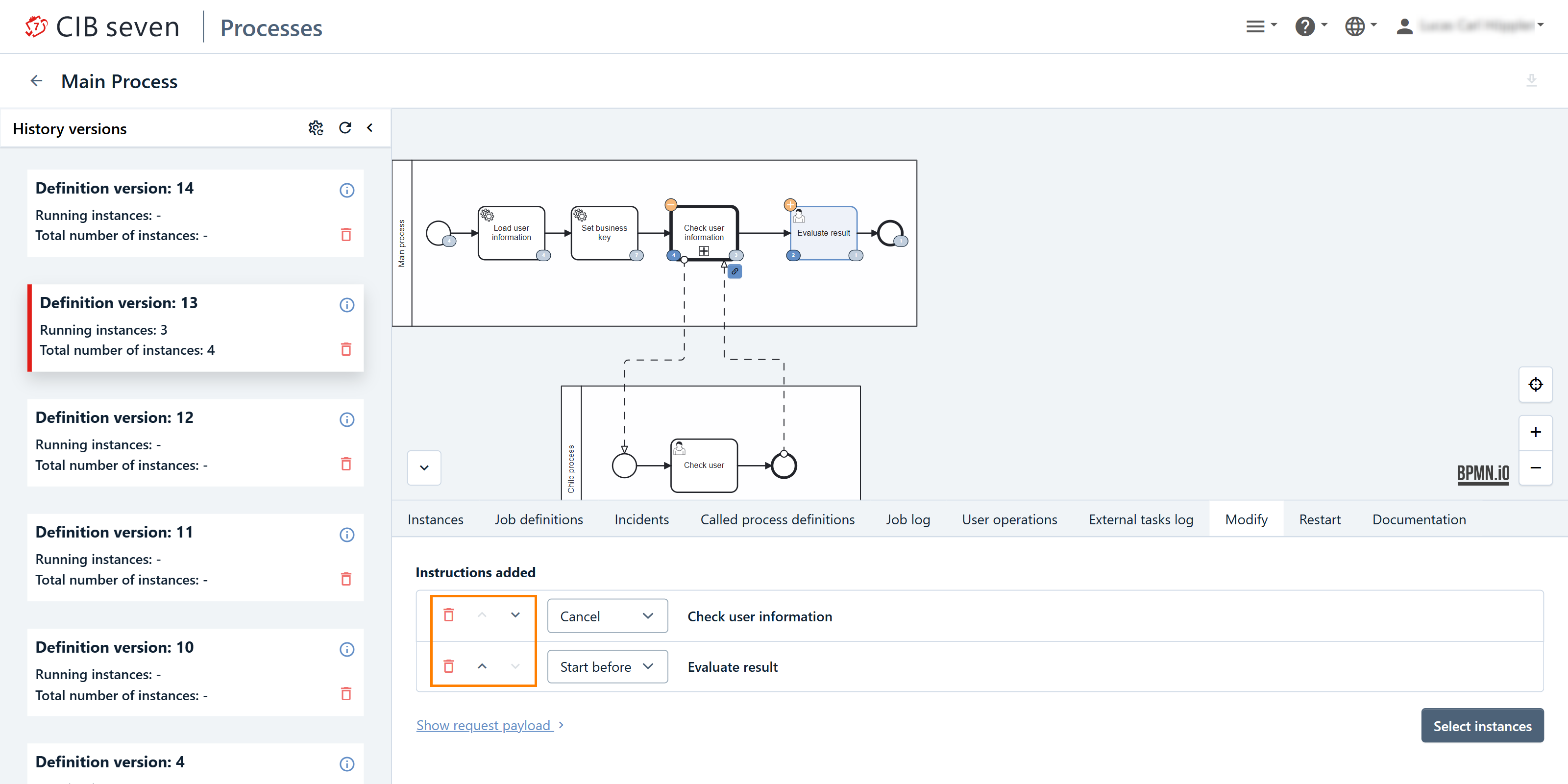Open info for Definition version 14
The height and width of the screenshot is (784, 1568).
[346, 191]
